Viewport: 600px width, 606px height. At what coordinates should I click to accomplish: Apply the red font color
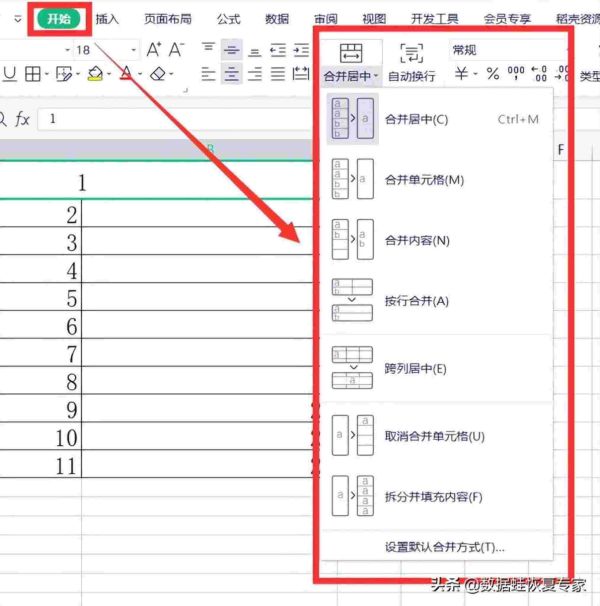[x=126, y=73]
